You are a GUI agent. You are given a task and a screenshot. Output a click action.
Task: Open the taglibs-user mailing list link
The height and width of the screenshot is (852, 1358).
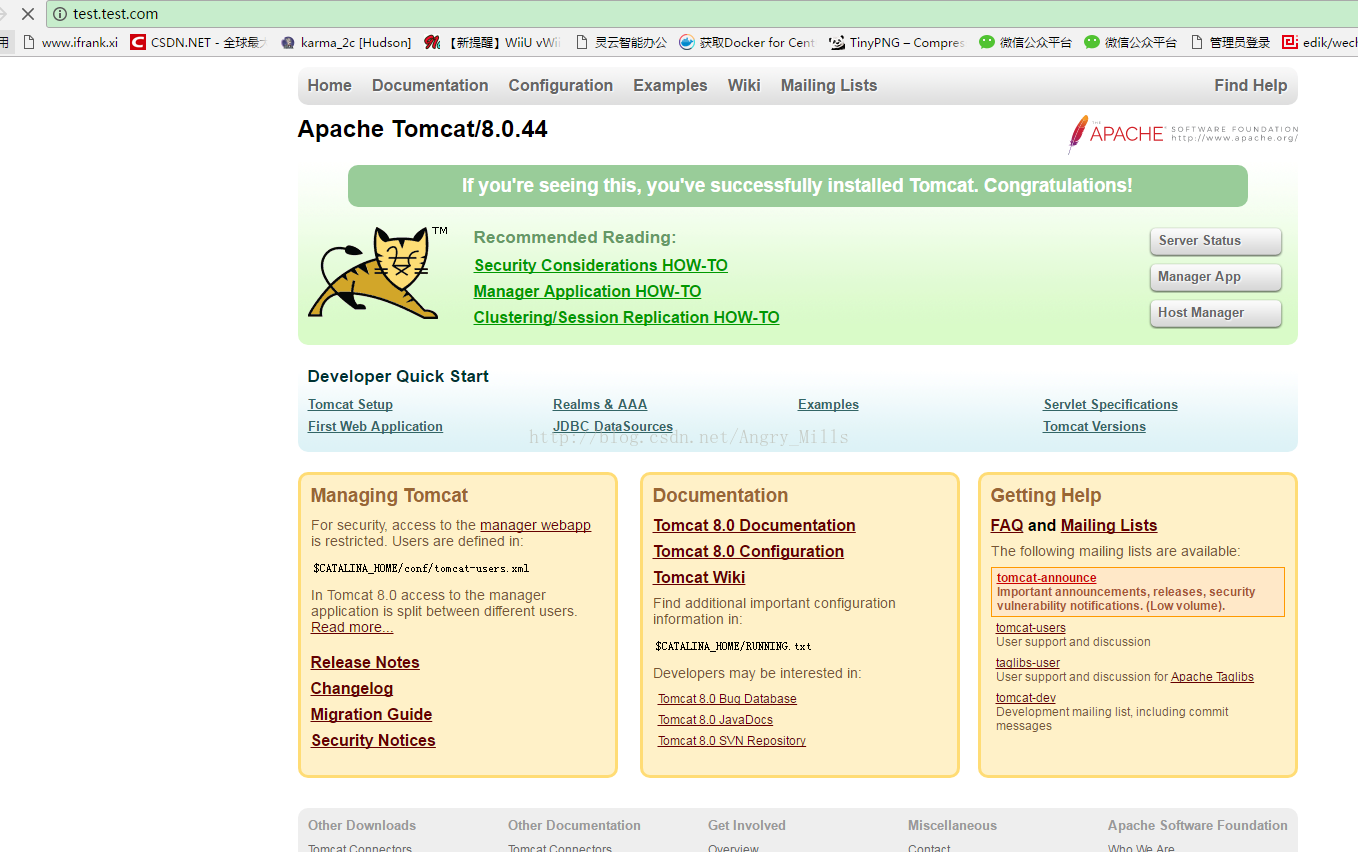[x=1028, y=663]
